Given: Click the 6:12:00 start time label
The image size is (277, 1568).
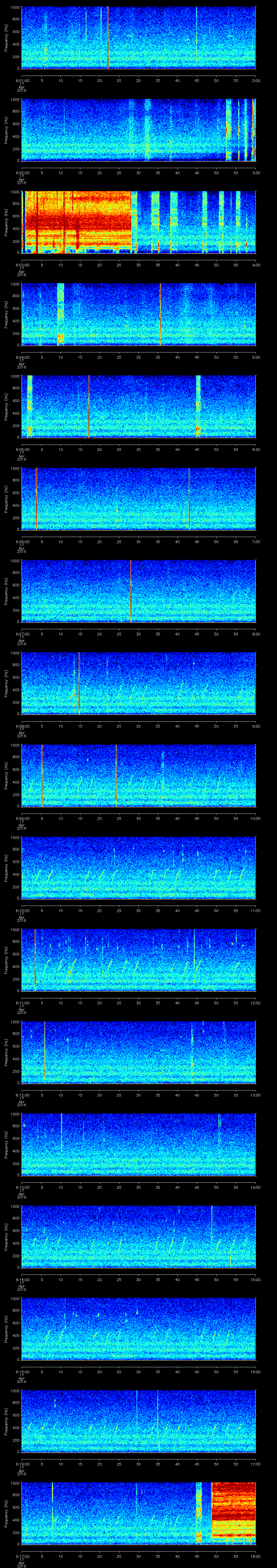Looking at the screenshot, I should [22, 1095].
